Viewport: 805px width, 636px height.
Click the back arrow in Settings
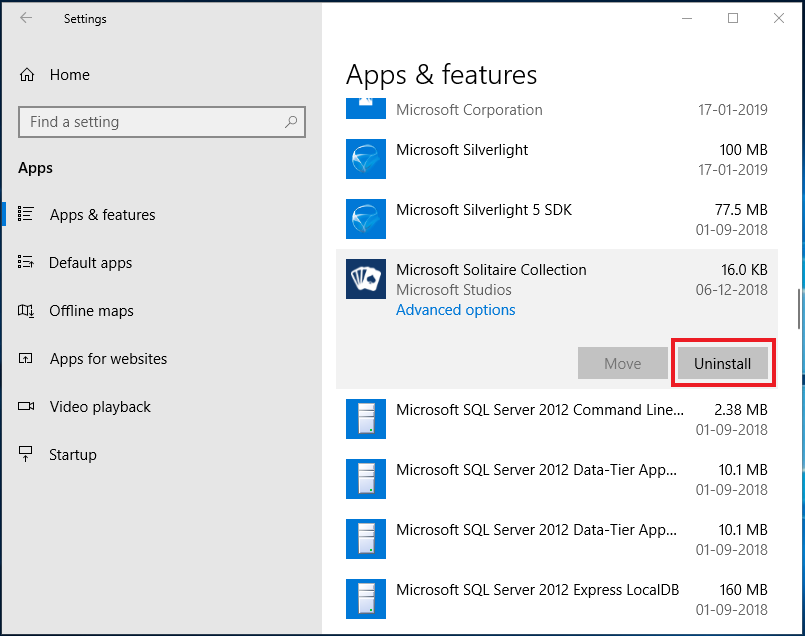point(26,18)
